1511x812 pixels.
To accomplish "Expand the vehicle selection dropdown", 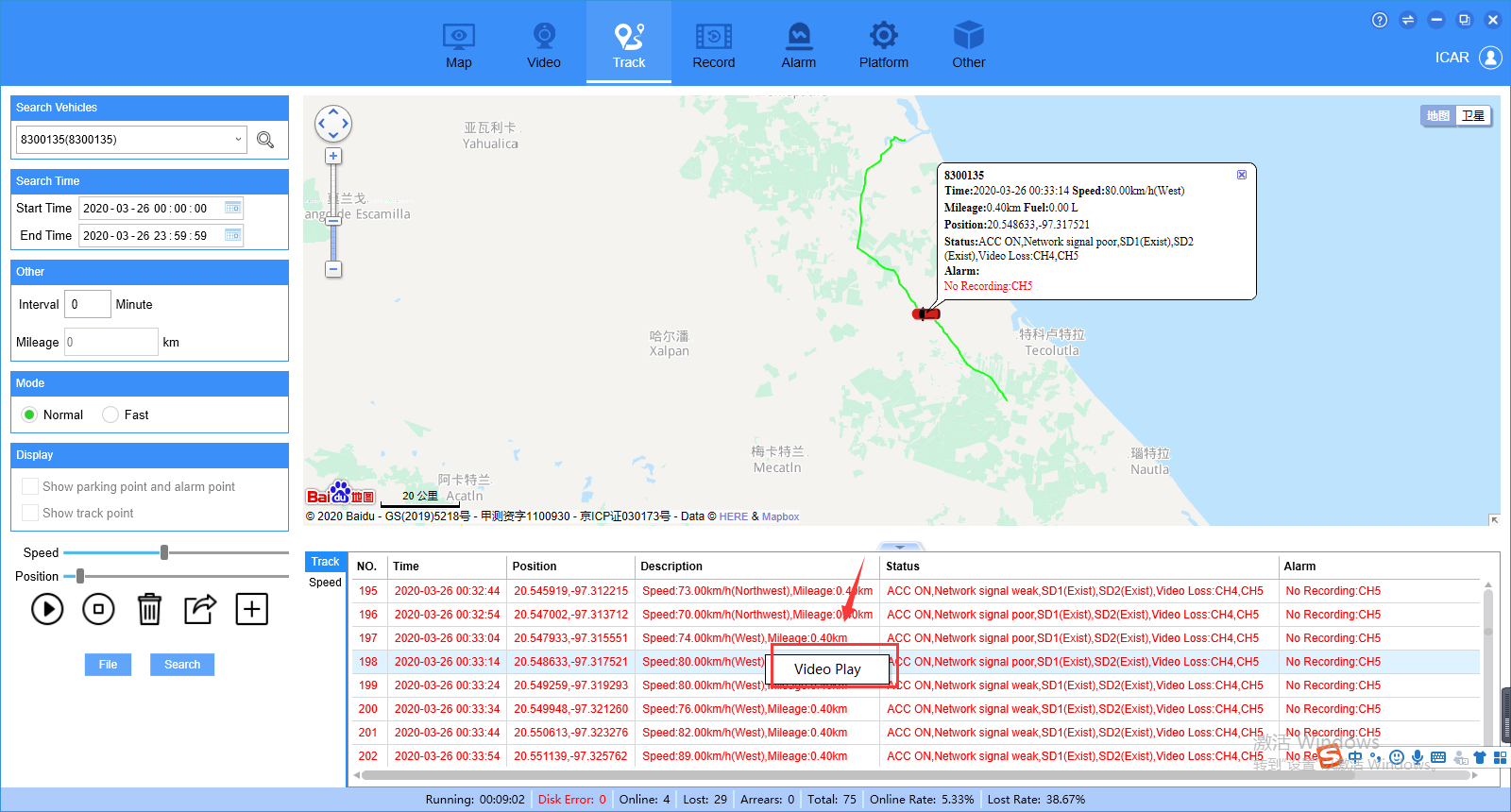I will click(238, 140).
